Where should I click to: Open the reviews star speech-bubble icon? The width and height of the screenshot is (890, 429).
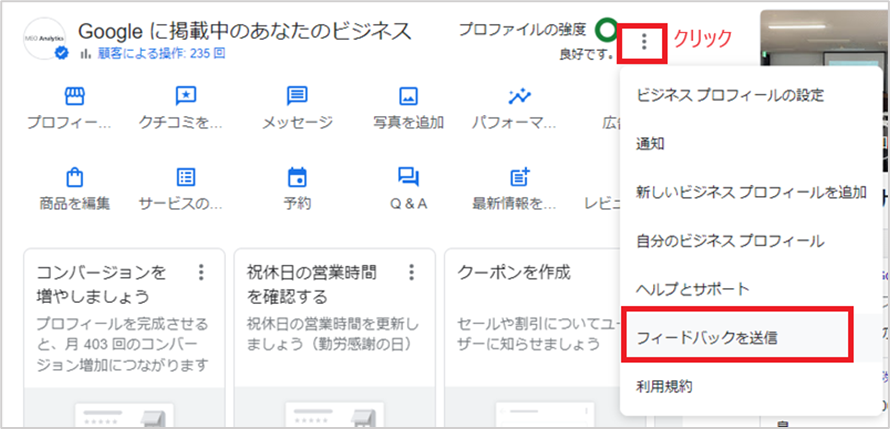(x=186, y=96)
